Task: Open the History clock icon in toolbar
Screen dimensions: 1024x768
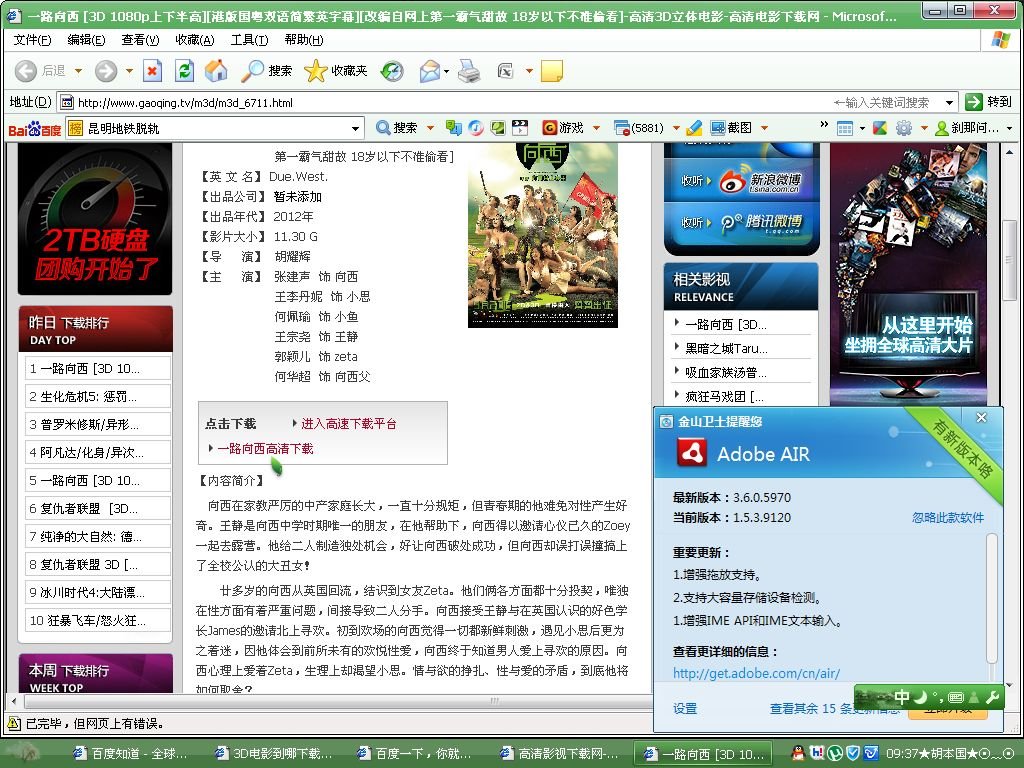Action: [x=392, y=71]
